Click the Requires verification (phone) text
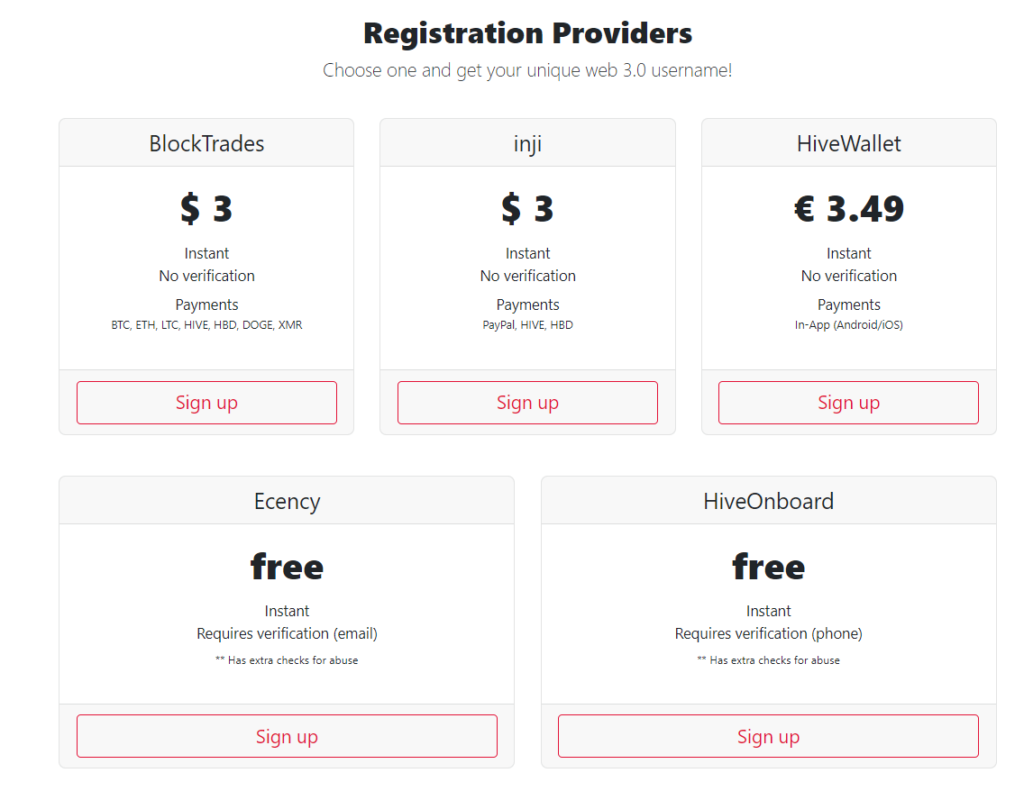The height and width of the screenshot is (791, 1024). [768, 633]
